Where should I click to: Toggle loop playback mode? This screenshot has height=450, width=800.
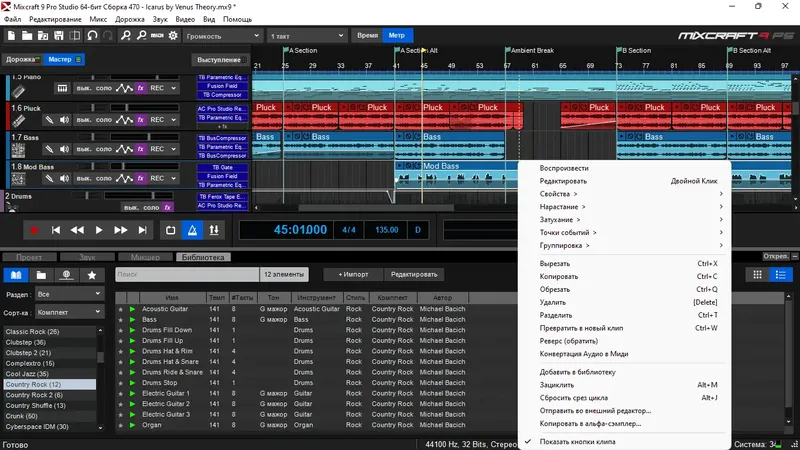click(170, 230)
